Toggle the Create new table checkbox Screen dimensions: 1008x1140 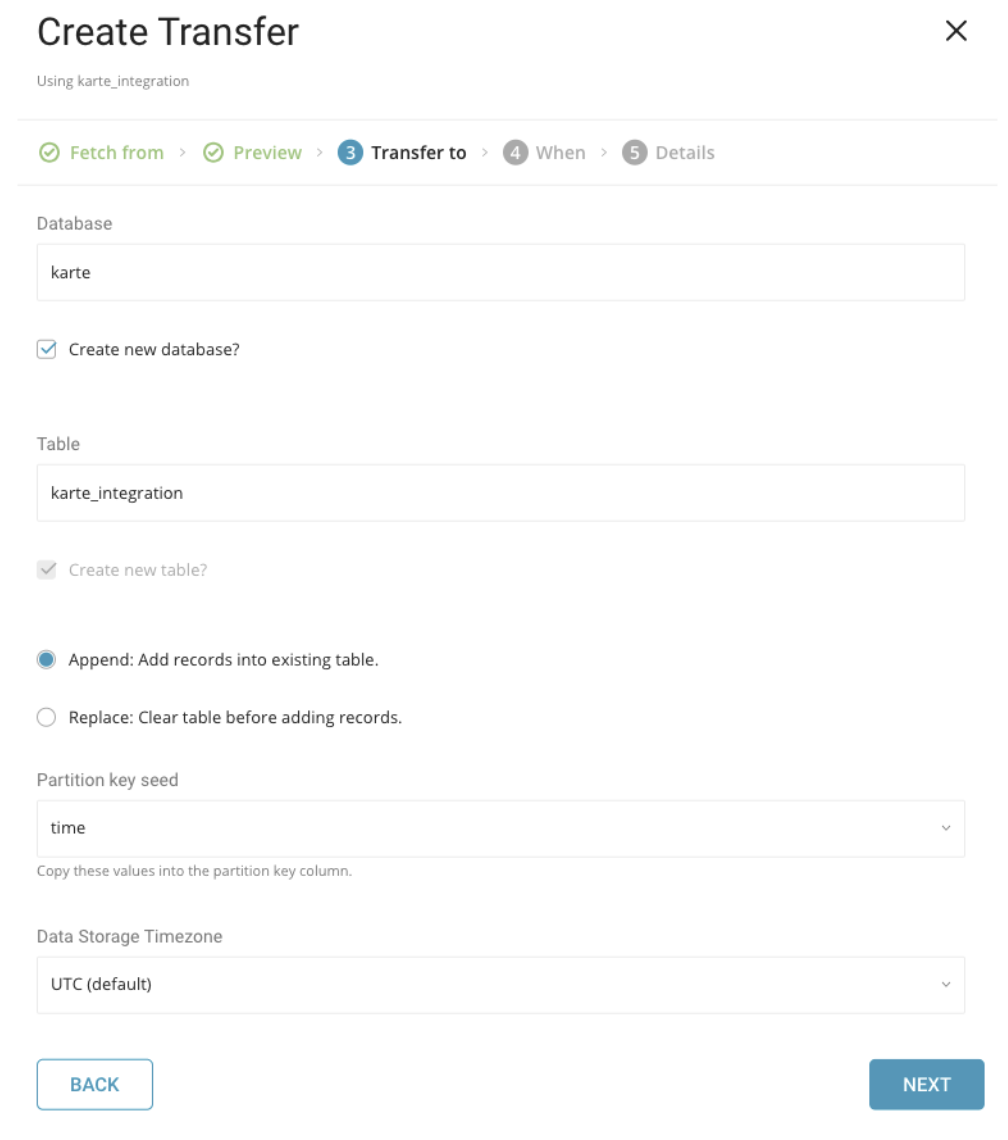click(46, 570)
